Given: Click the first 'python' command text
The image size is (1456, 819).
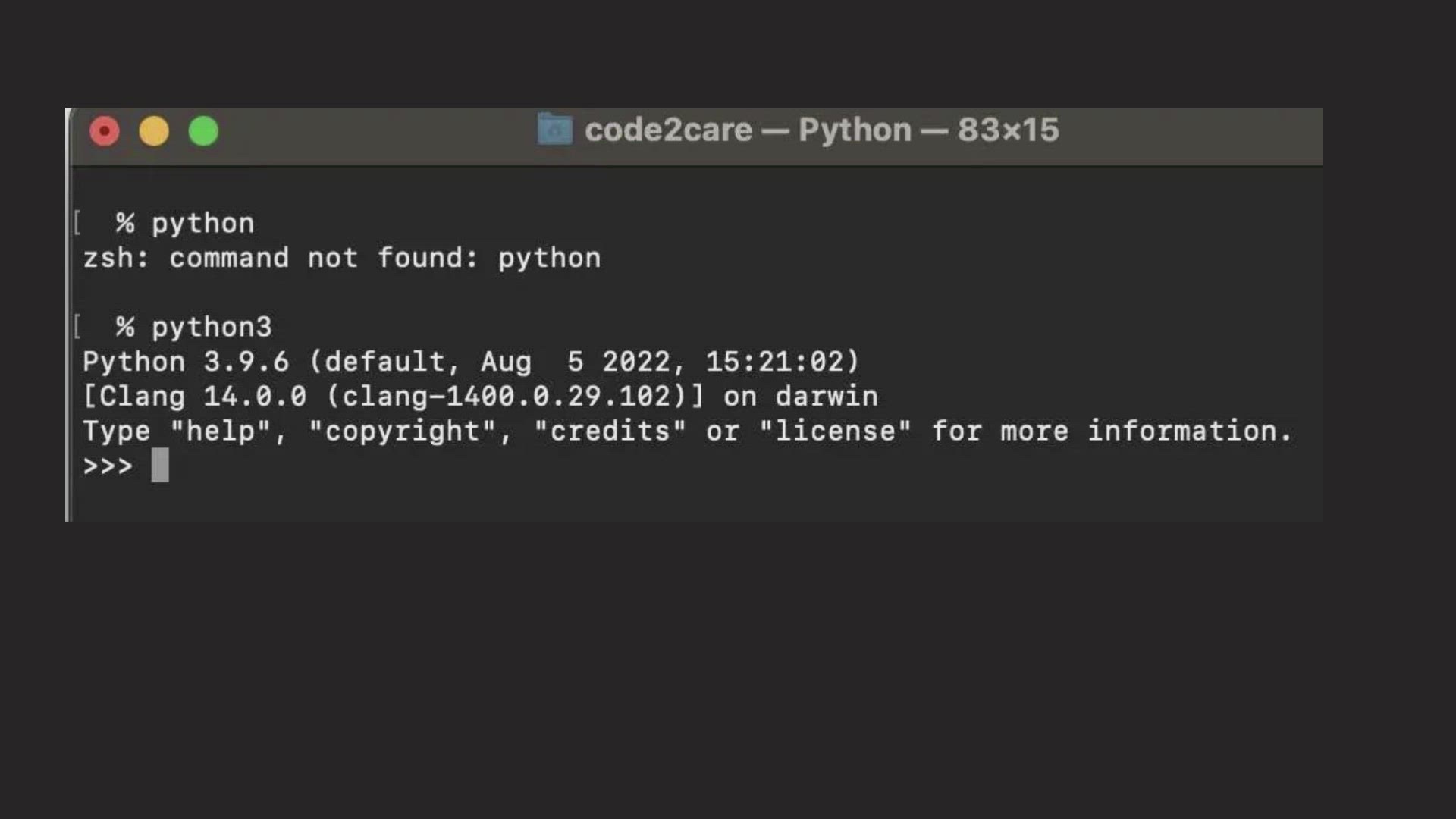Looking at the screenshot, I should point(202,224).
